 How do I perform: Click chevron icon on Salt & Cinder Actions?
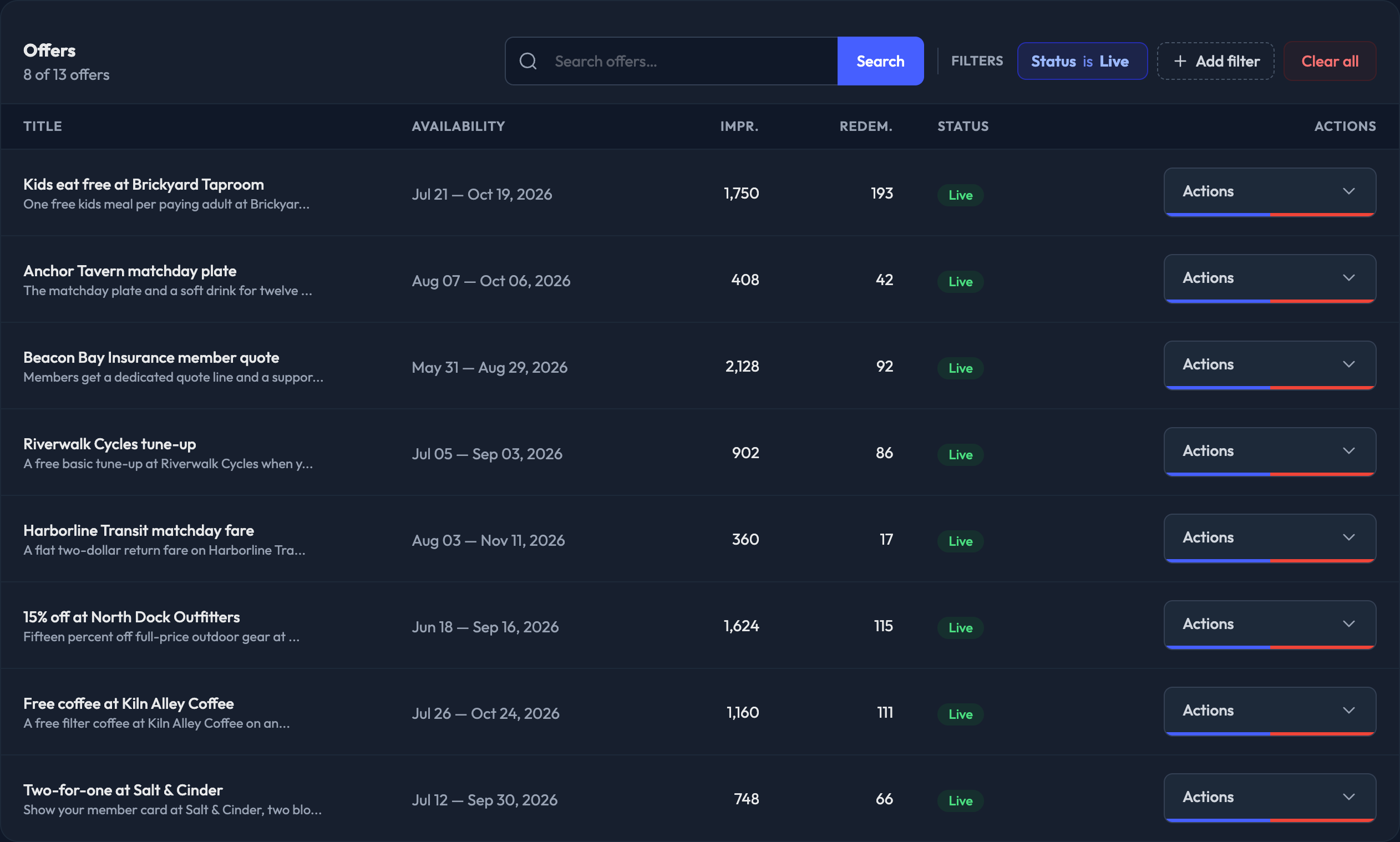(x=1349, y=797)
